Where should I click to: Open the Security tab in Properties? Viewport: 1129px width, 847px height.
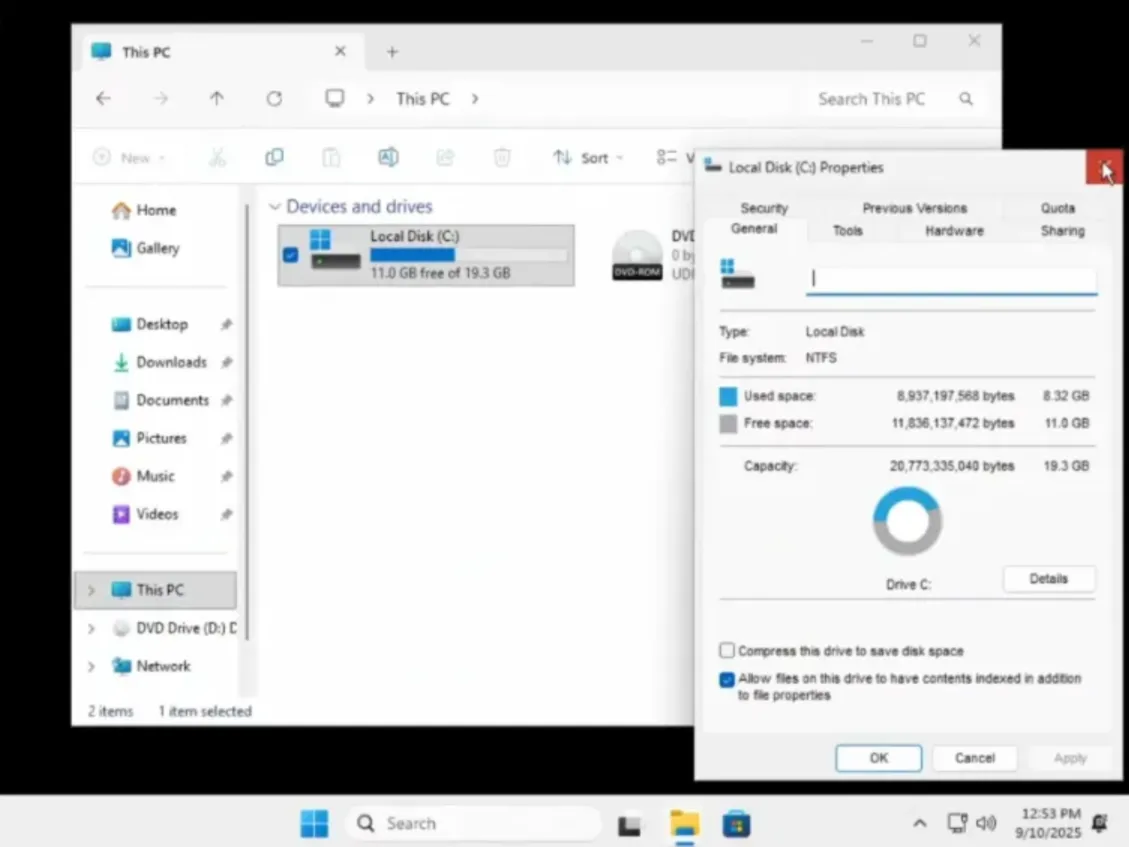click(x=764, y=207)
